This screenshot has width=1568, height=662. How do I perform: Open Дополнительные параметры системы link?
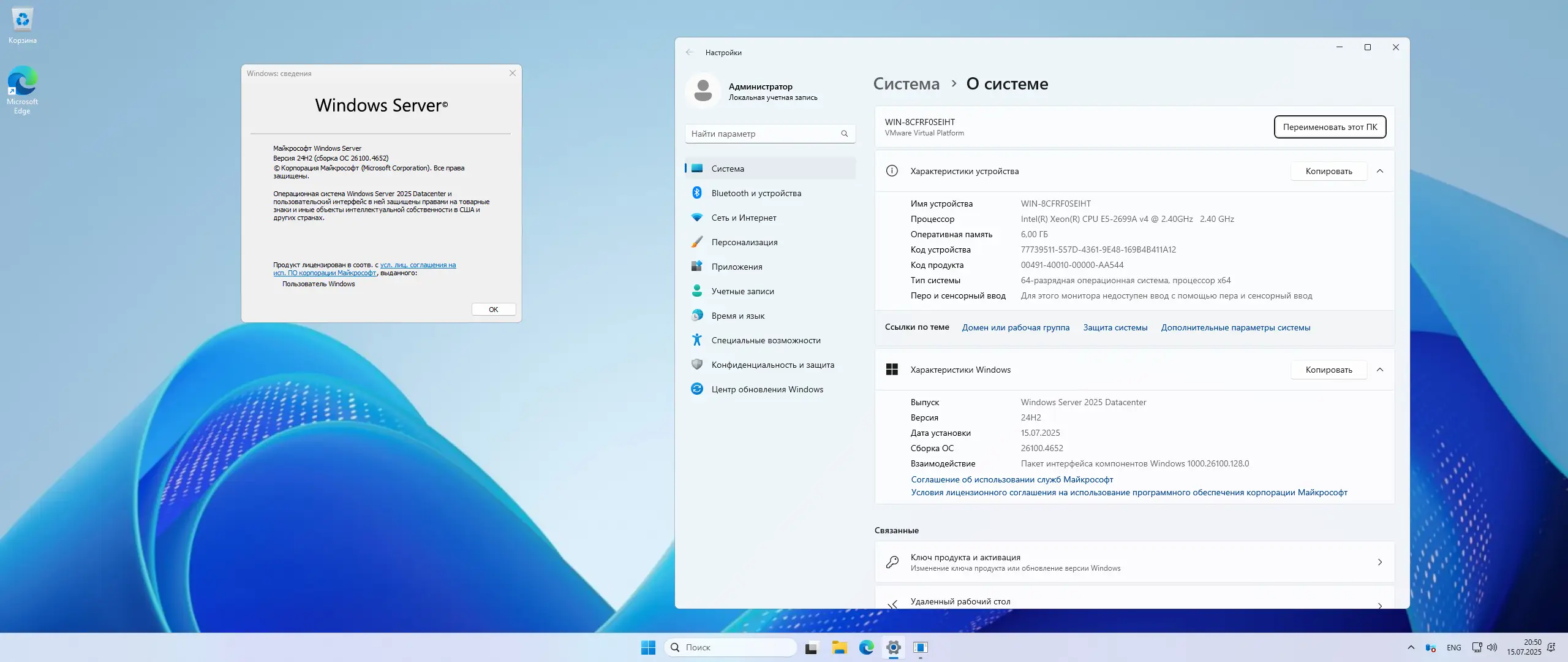pyautogui.click(x=1235, y=327)
